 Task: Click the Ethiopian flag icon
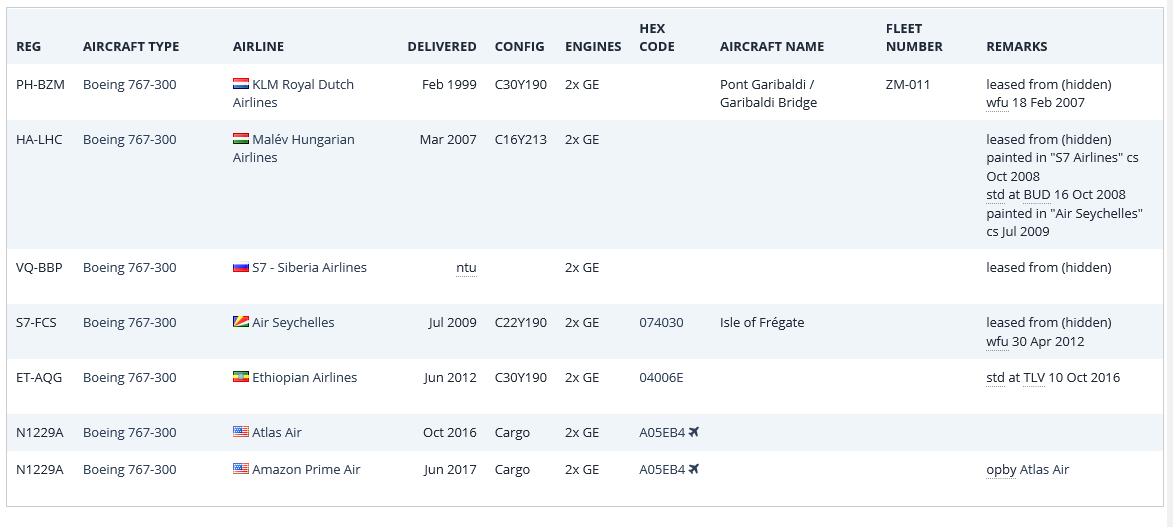pos(241,377)
